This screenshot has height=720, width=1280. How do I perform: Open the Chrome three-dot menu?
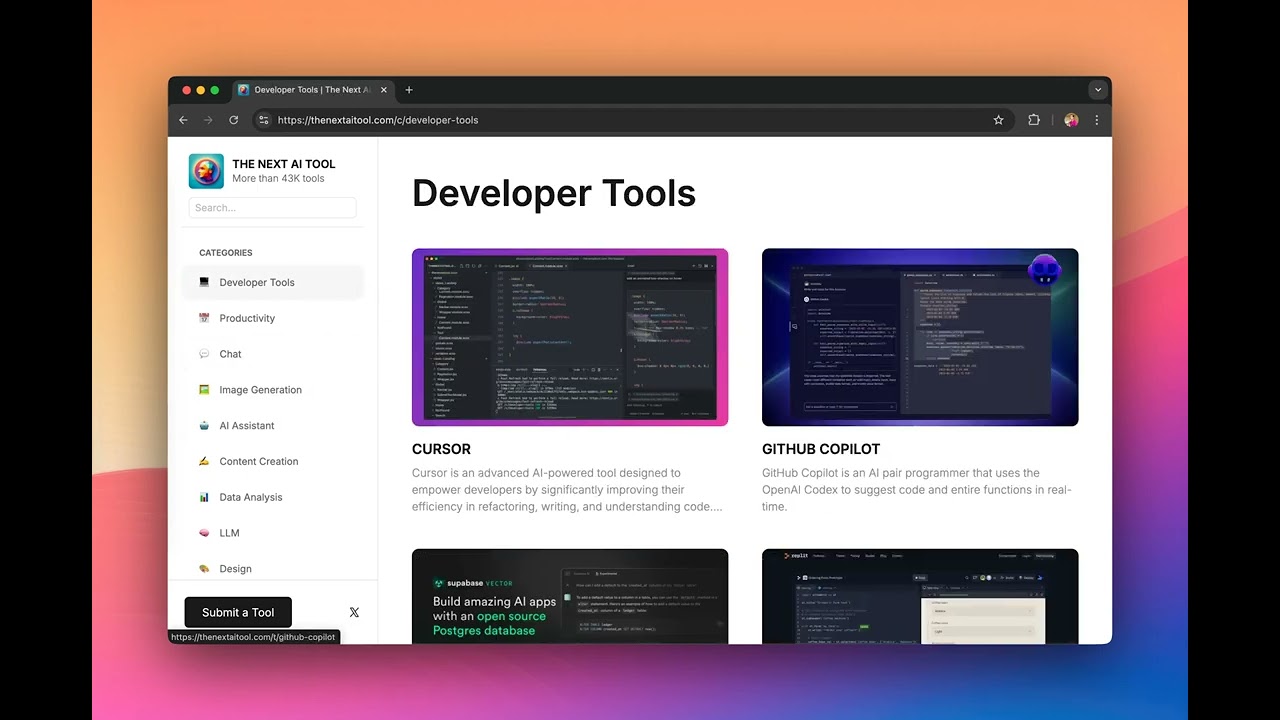click(1096, 120)
